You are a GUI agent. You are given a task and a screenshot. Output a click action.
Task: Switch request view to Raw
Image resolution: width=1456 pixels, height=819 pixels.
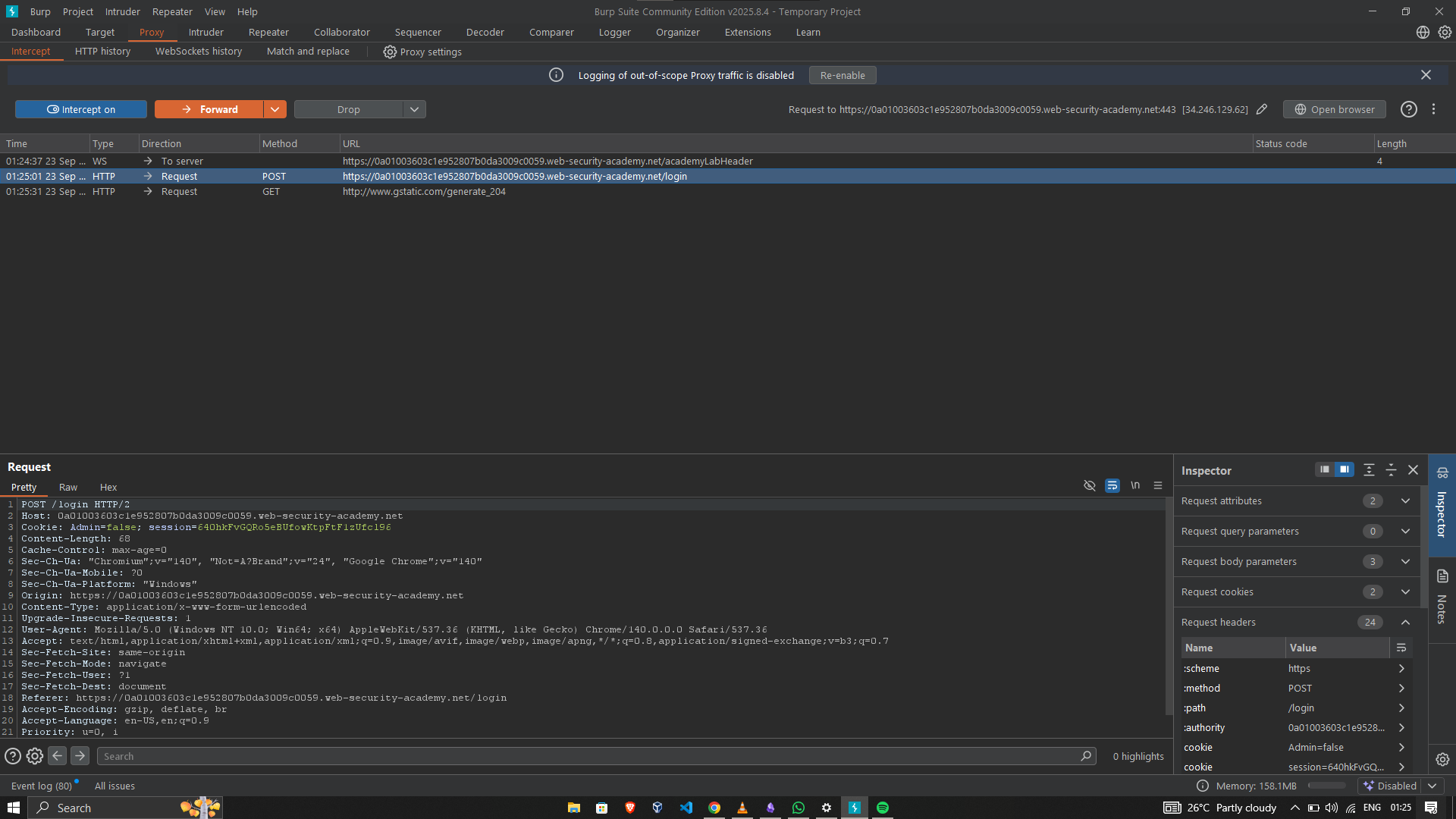point(68,488)
